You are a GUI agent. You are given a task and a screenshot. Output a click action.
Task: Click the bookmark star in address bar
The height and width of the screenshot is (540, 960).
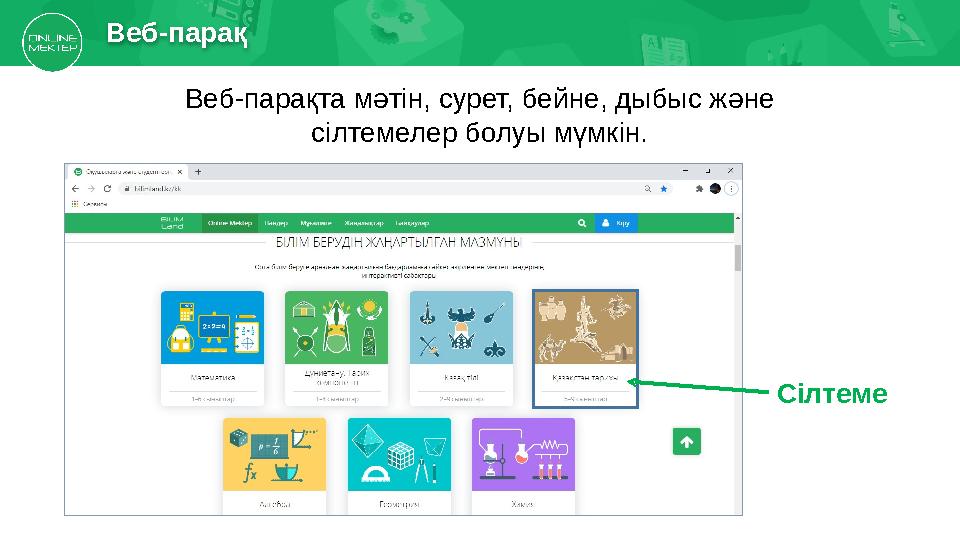pos(664,189)
